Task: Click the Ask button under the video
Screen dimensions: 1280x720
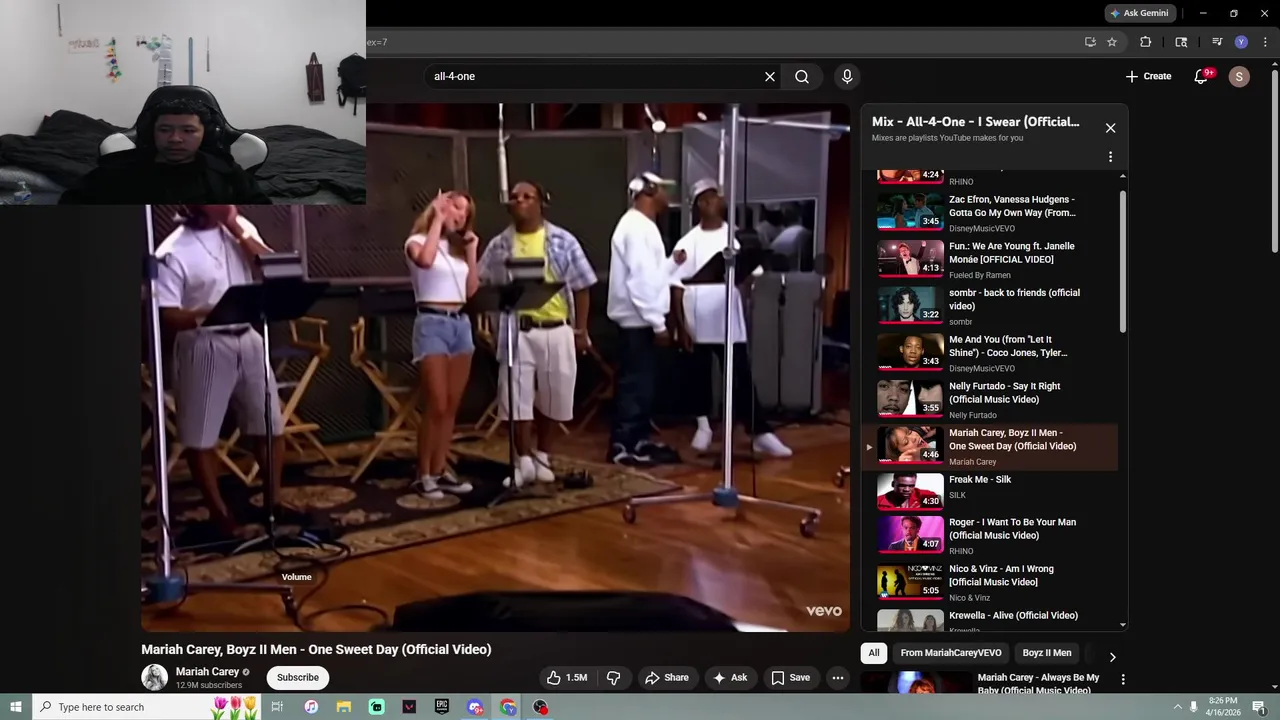Action: point(729,678)
